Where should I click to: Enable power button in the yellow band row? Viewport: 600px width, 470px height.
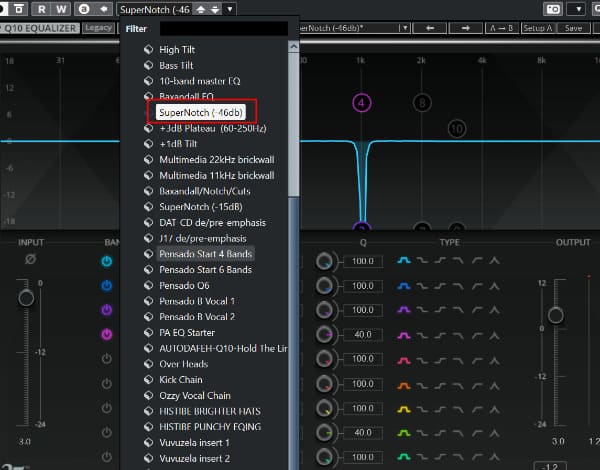(107, 408)
